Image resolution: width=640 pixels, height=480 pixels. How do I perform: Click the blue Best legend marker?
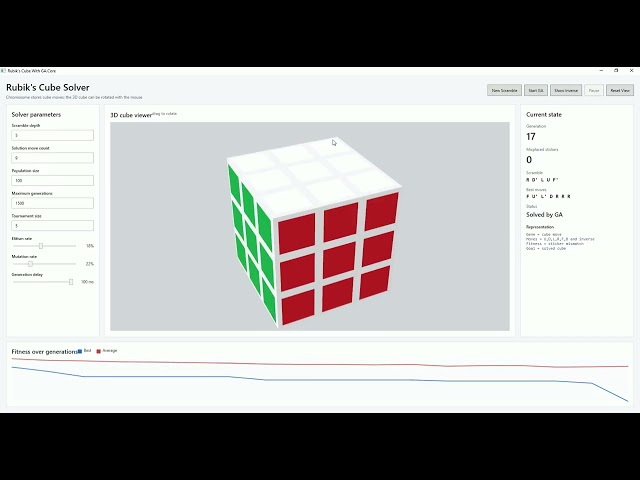[x=80, y=351]
